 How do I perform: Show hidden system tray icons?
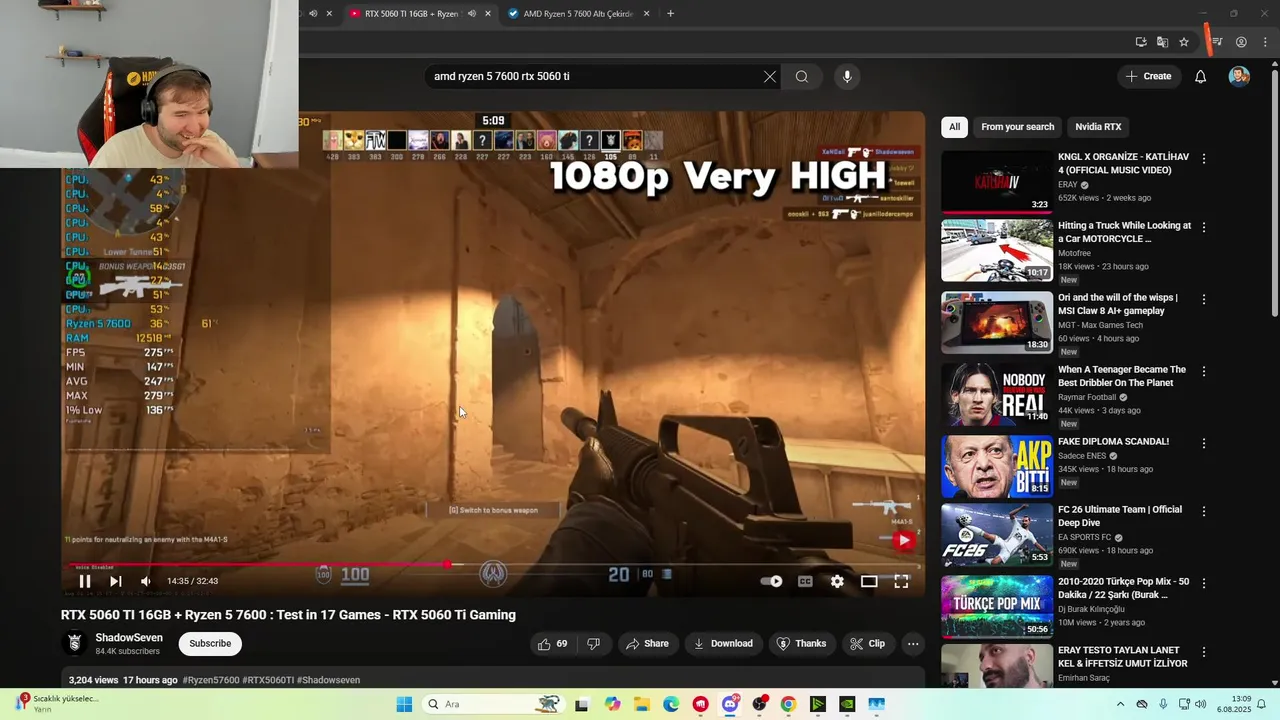[x=1120, y=704]
